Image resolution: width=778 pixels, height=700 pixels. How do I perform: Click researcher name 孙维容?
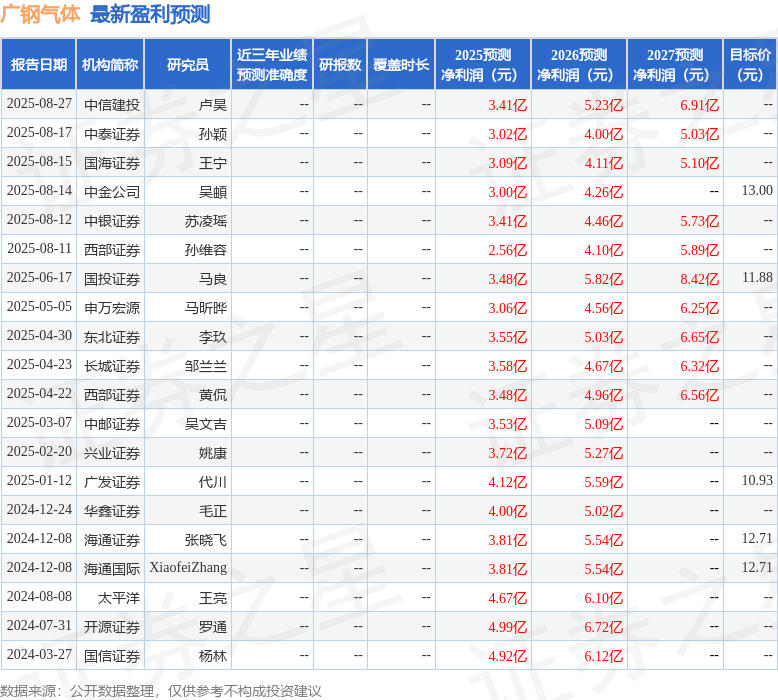206,250
